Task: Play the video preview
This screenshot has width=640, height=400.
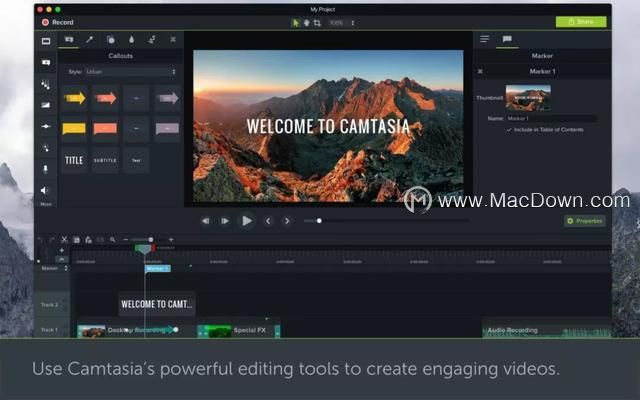Action: (247, 221)
